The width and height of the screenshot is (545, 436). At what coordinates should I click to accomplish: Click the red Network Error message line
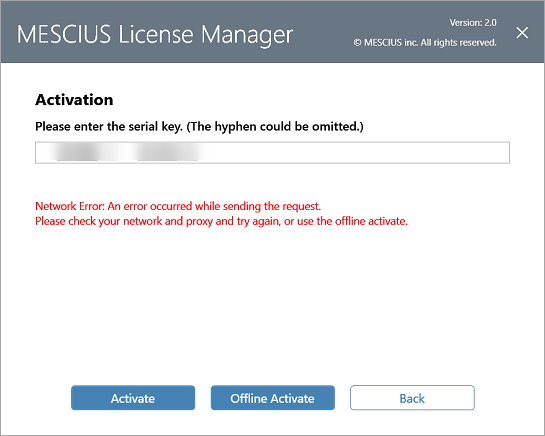(x=178, y=206)
